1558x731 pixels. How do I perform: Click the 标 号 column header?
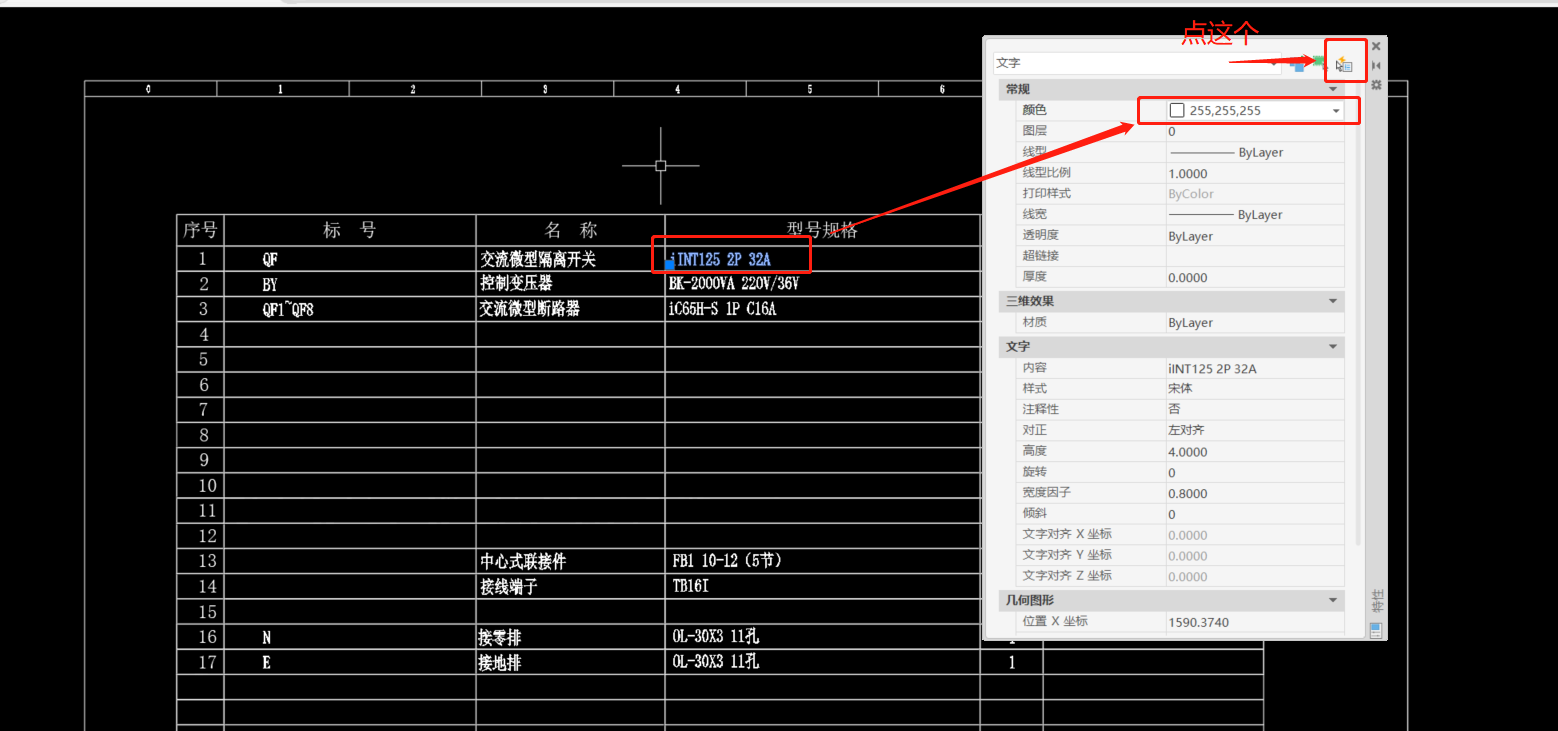(350, 230)
